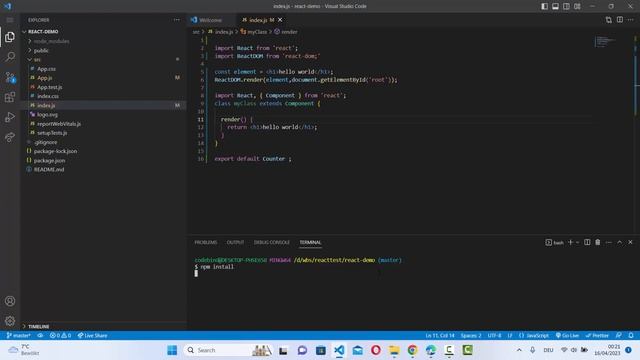640x360 pixels.
Task: Open Windows Start menu
Action: coord(172,350)
